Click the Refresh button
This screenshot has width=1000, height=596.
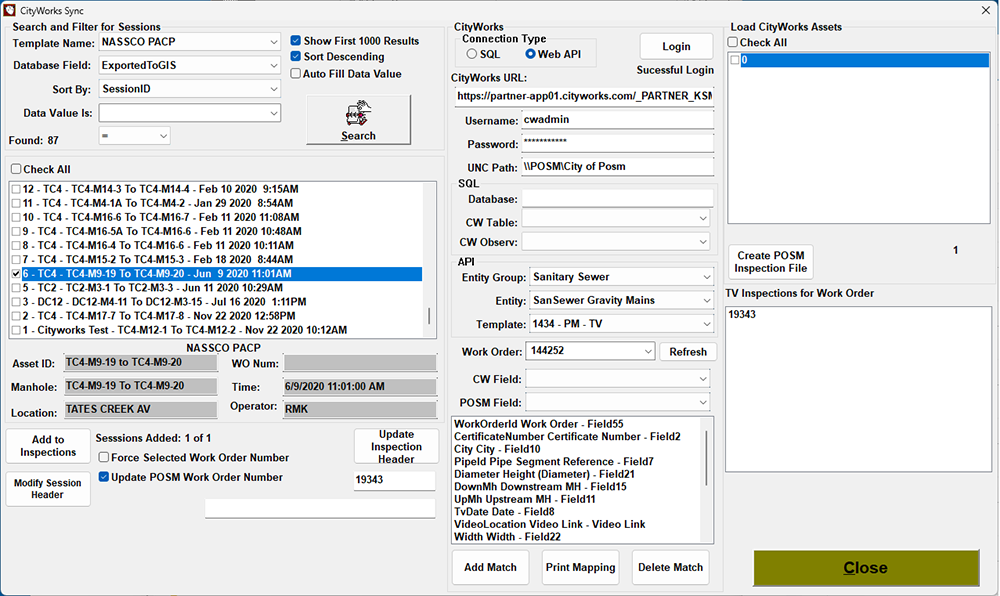[688, 352]
